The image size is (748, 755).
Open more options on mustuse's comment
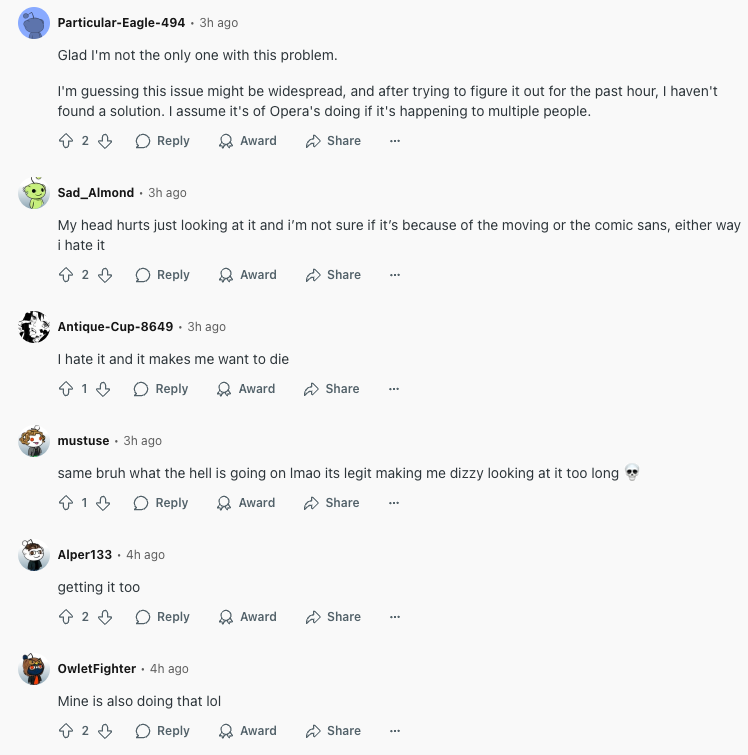(x=395, y=503)
